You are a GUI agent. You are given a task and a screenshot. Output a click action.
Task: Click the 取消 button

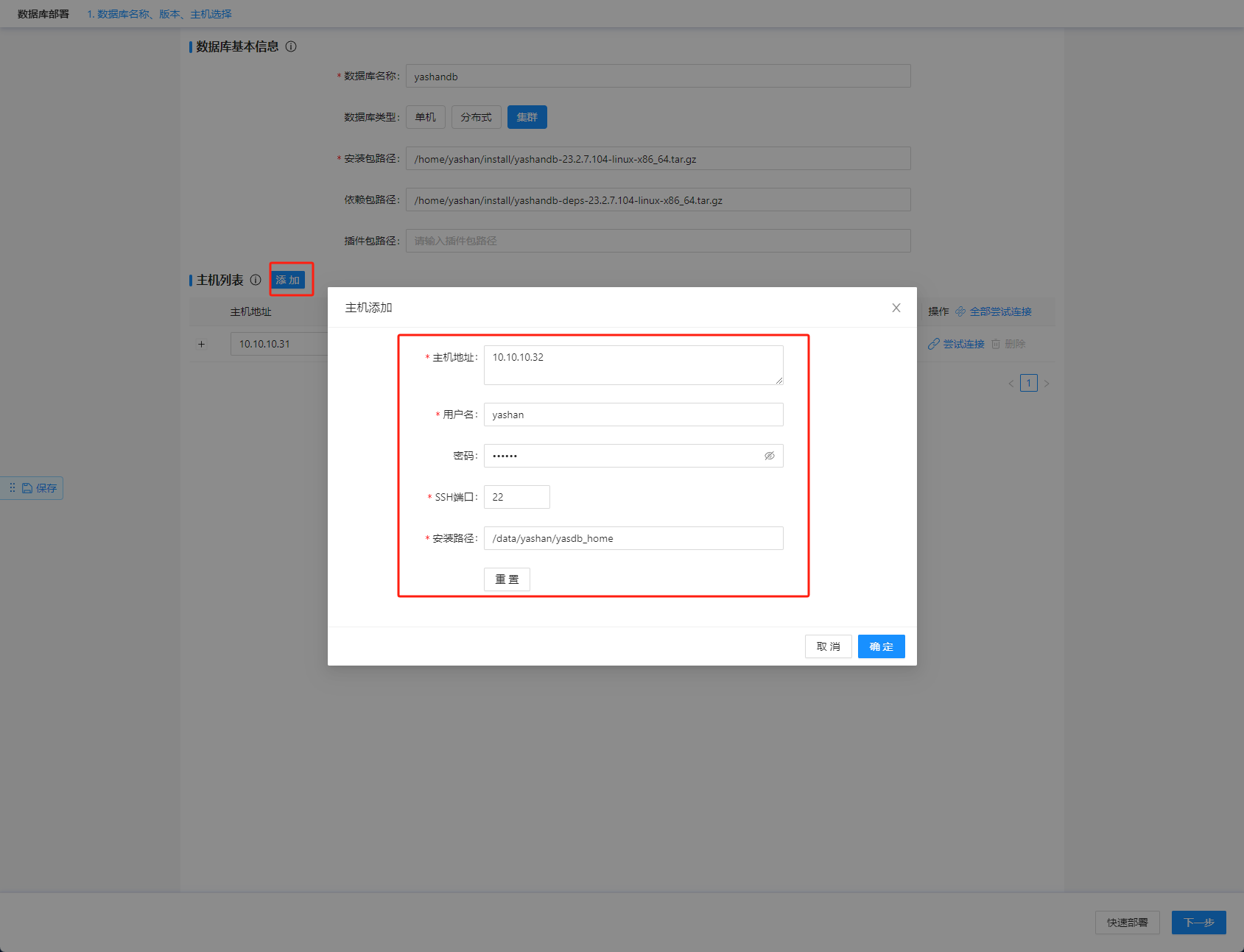tap(829, 646)
